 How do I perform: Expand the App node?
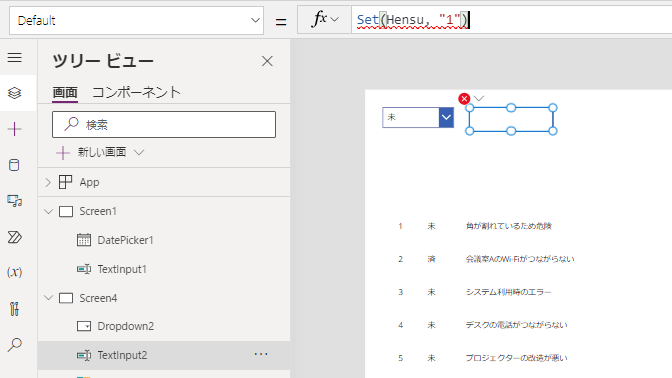click(x=48, y=183)
